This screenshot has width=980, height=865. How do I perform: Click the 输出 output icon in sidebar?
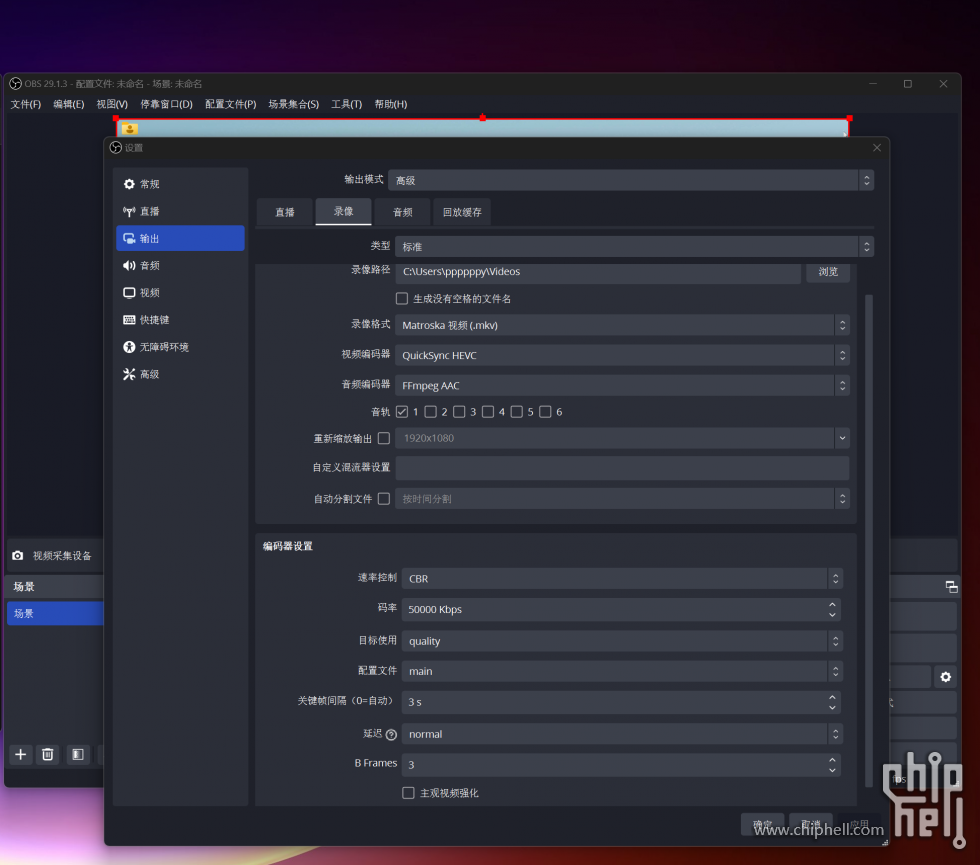click(x=129, y=238)
